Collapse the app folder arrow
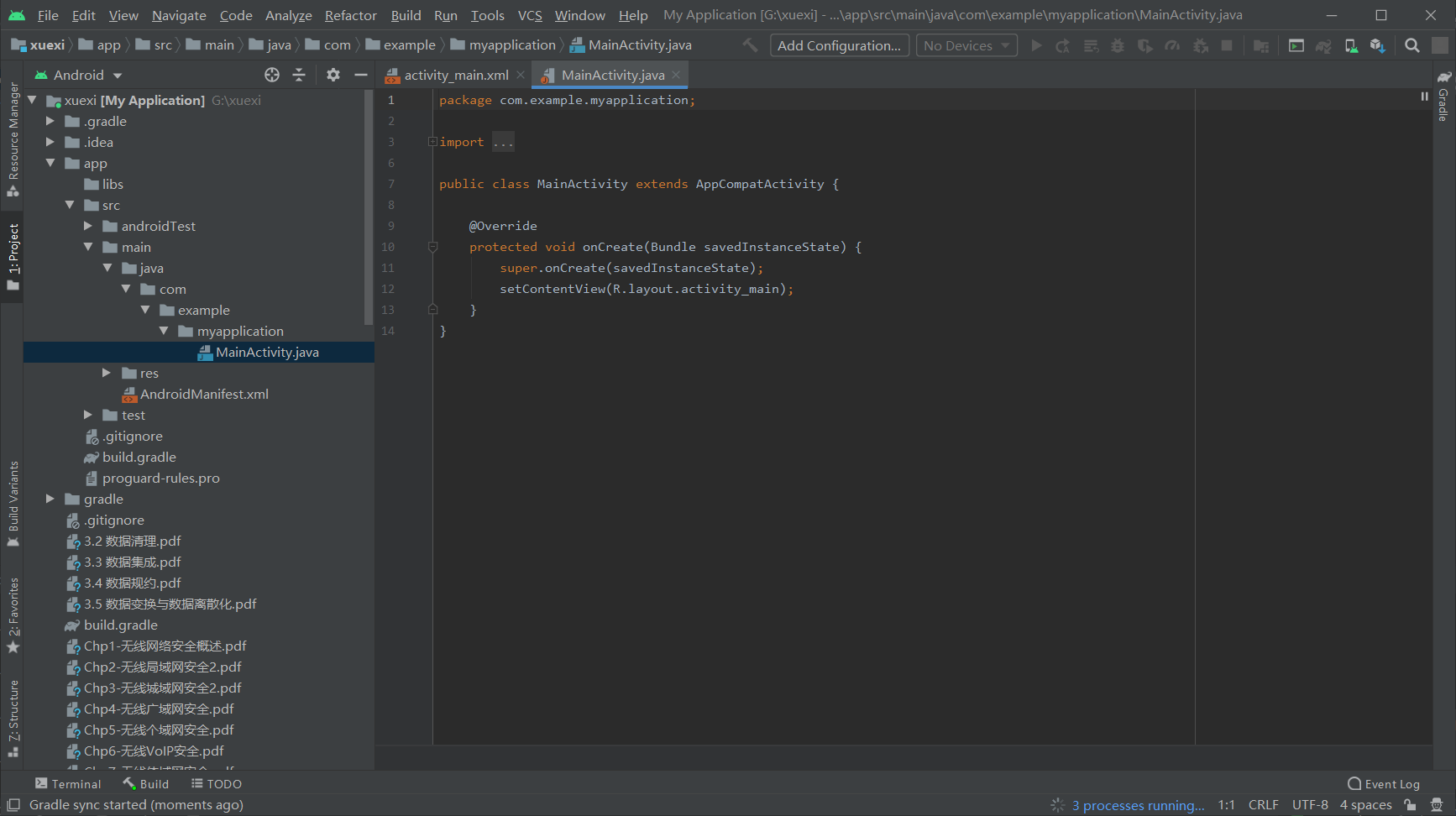This screenshot has width=1456, height=816. pos(50,163)
